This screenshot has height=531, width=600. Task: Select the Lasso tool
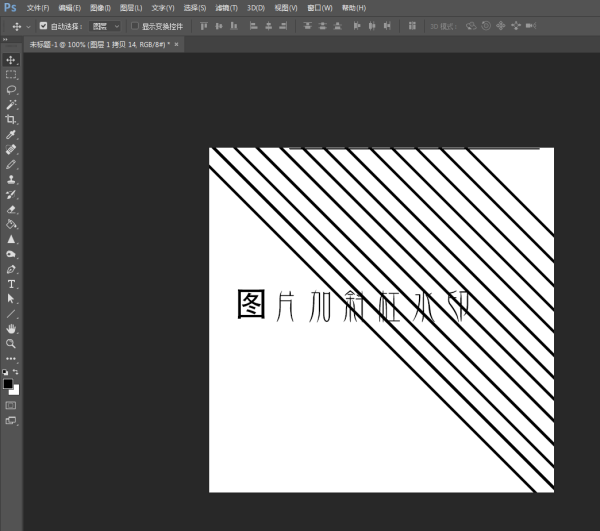tap(11, 90)
